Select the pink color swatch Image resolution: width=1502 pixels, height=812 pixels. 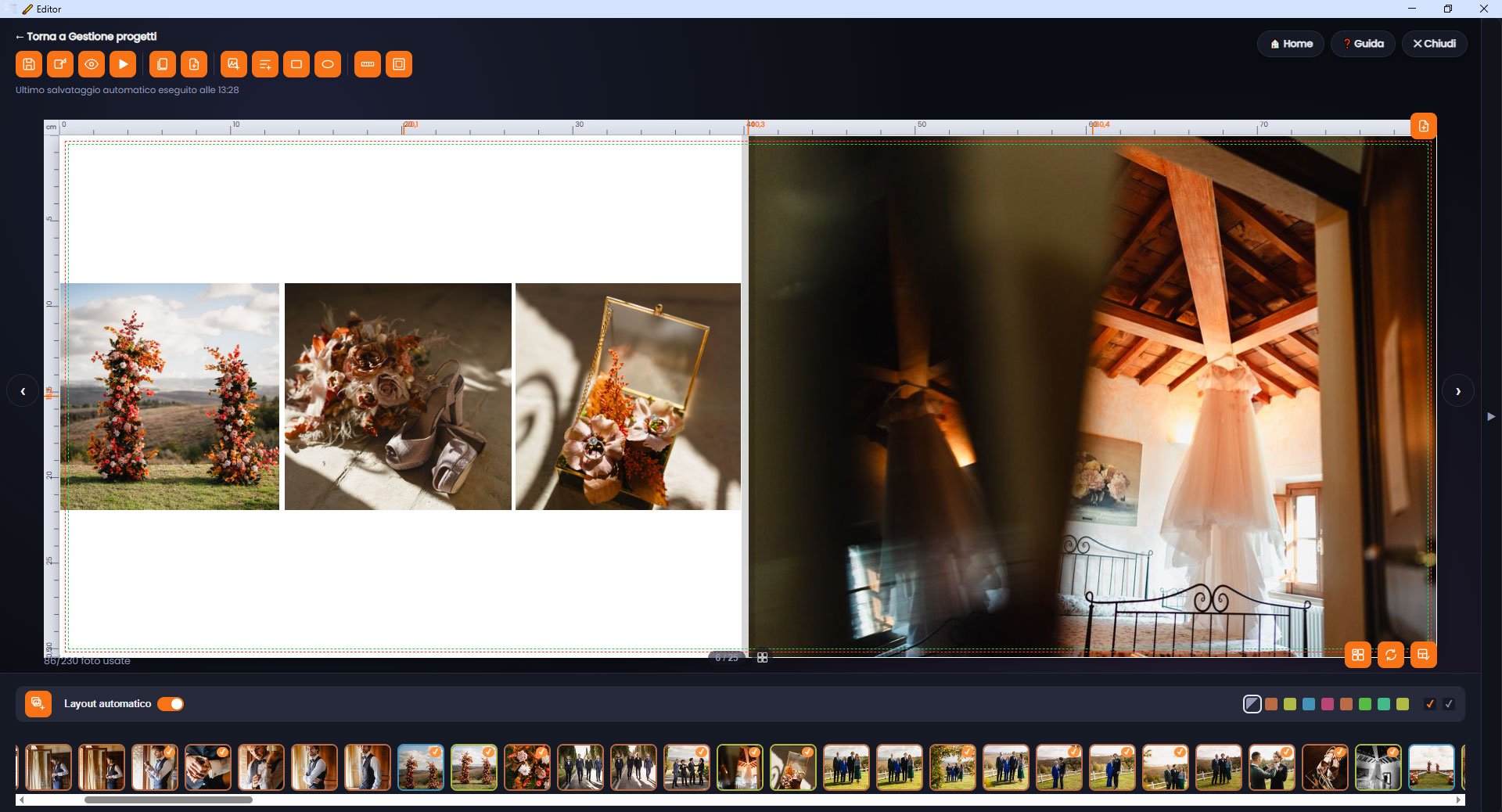1328,704
